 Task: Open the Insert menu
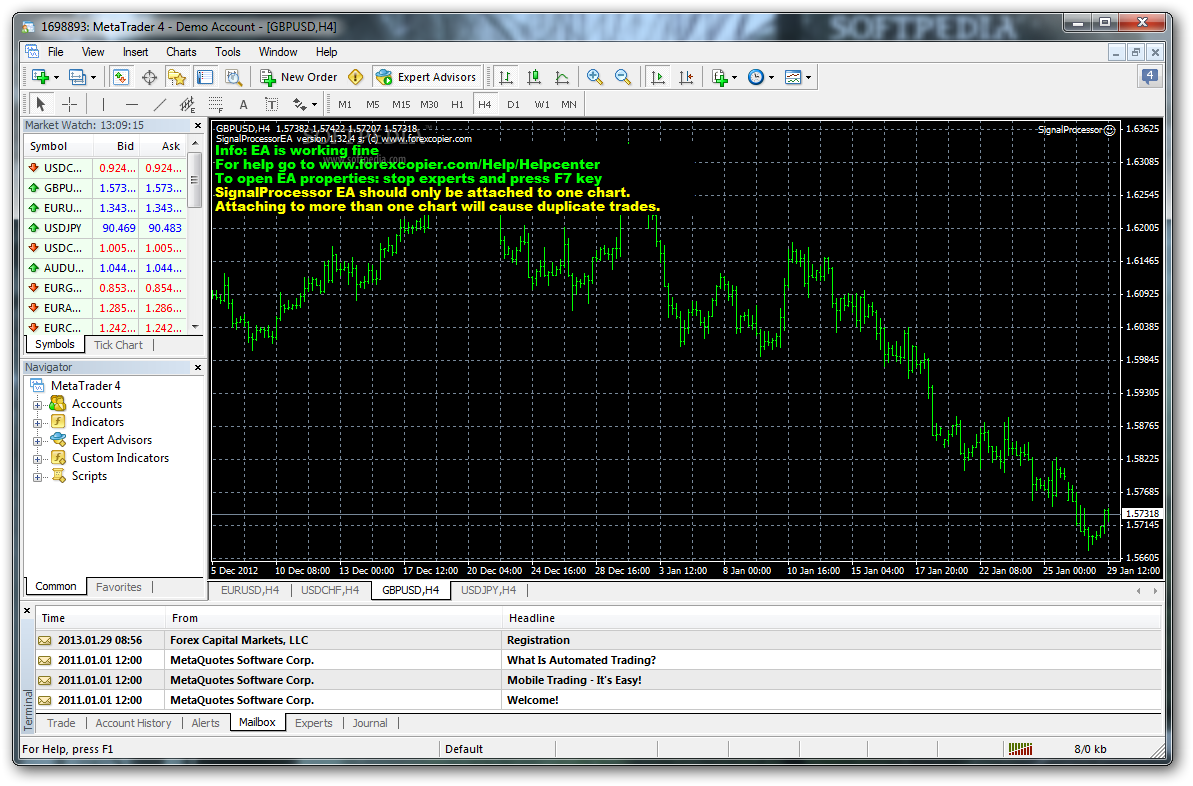click(x=135, y=52)
